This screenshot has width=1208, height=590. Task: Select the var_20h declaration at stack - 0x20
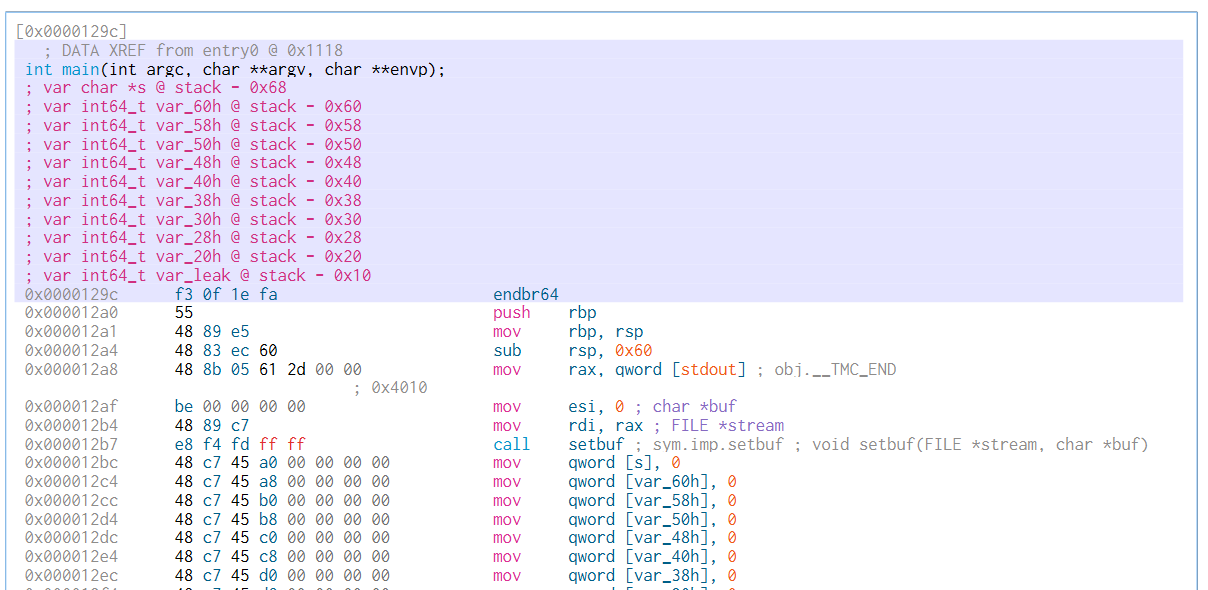193,257
